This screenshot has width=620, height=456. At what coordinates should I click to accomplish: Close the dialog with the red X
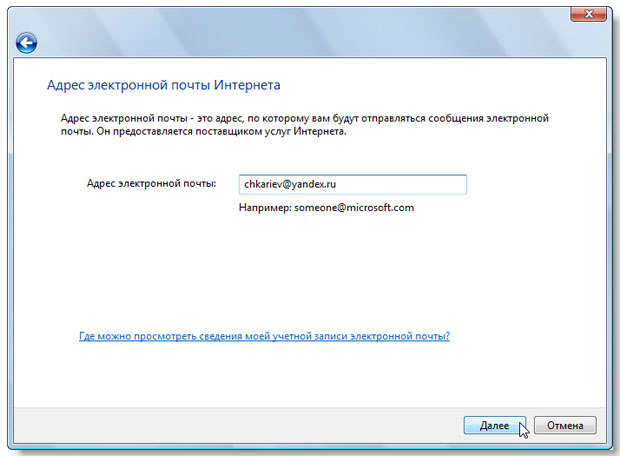click(588, 14)
